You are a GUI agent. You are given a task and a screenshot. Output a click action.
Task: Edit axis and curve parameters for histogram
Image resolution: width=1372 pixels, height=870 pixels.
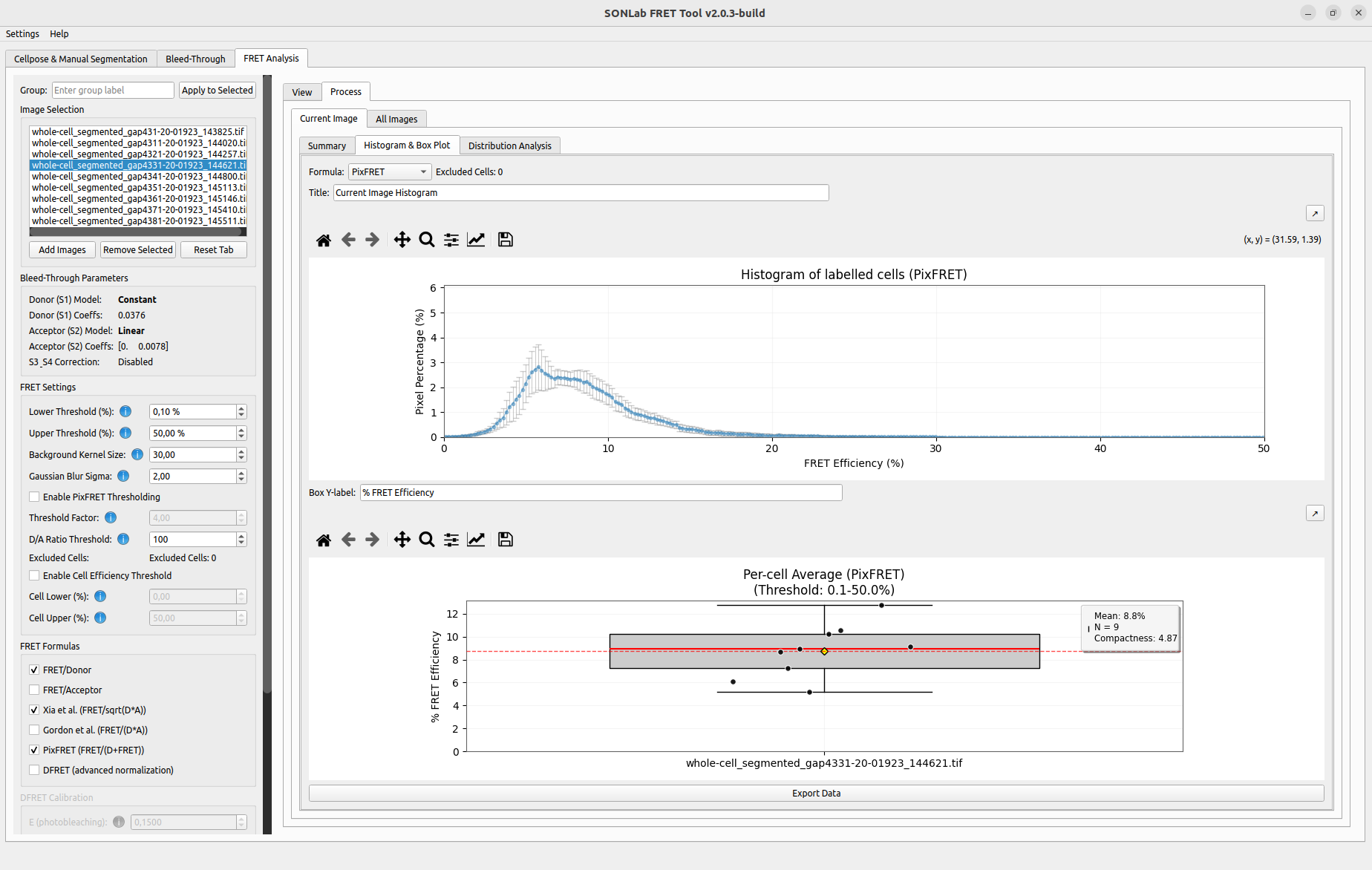click(476, 240)
